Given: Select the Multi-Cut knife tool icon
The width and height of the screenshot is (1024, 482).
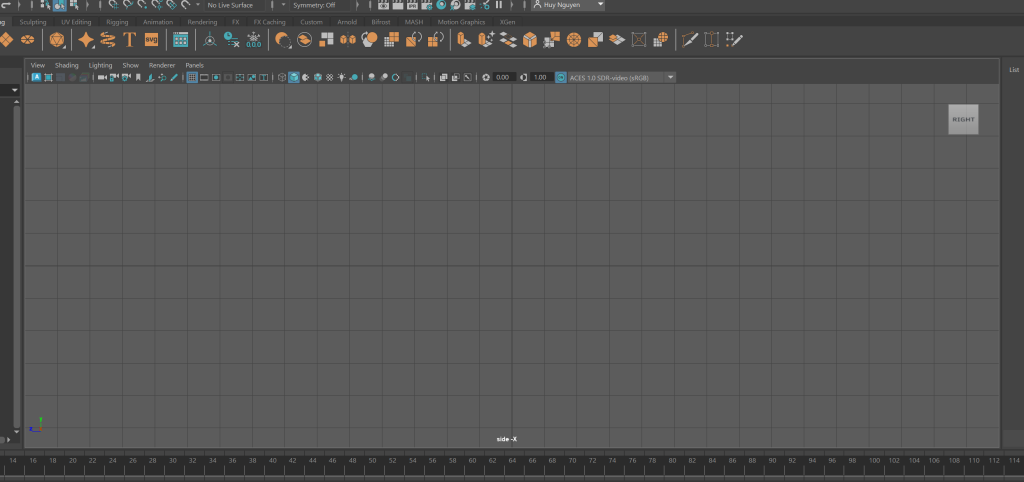Looking at the screenshot, I should coord(689,40).
